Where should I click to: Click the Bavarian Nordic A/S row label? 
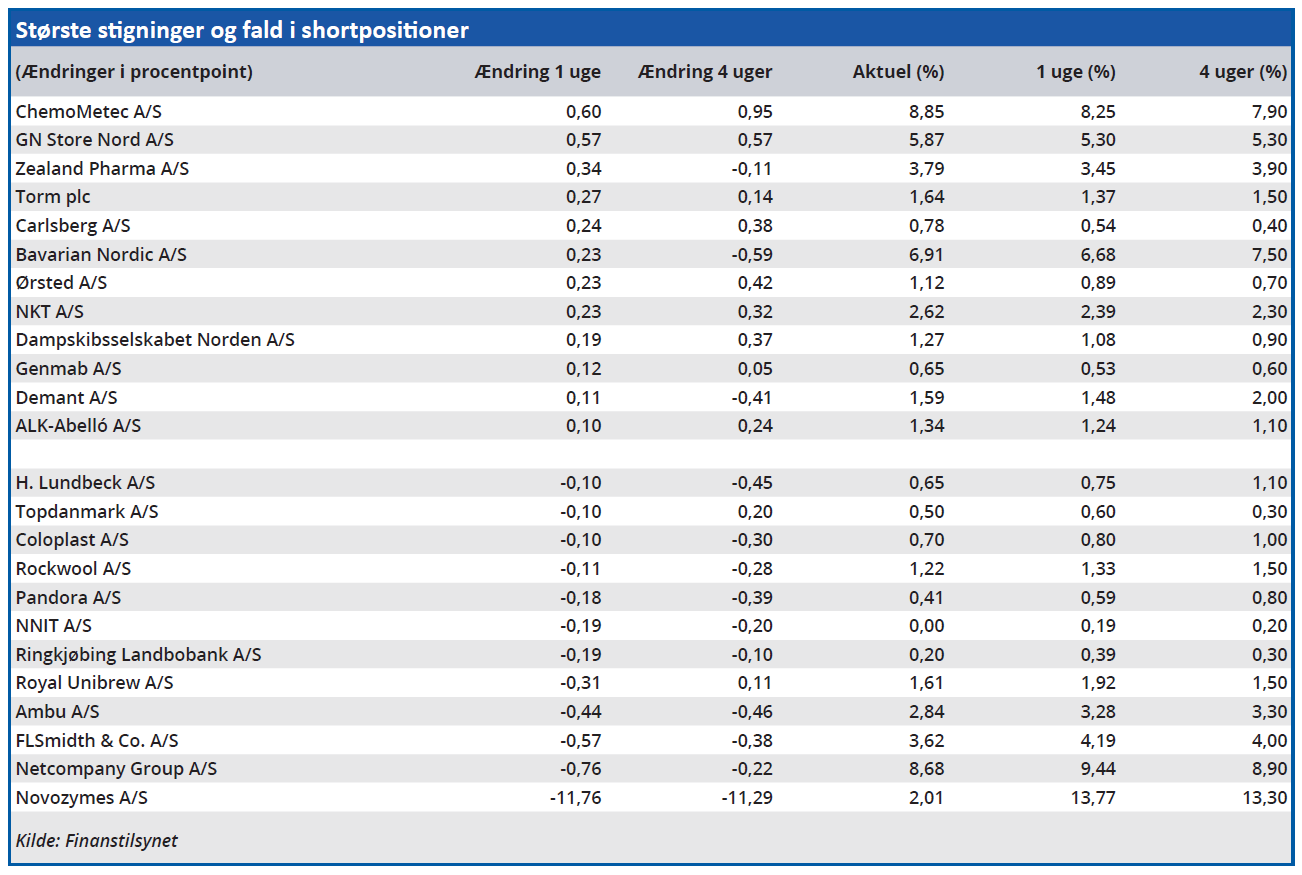point(101,255)
